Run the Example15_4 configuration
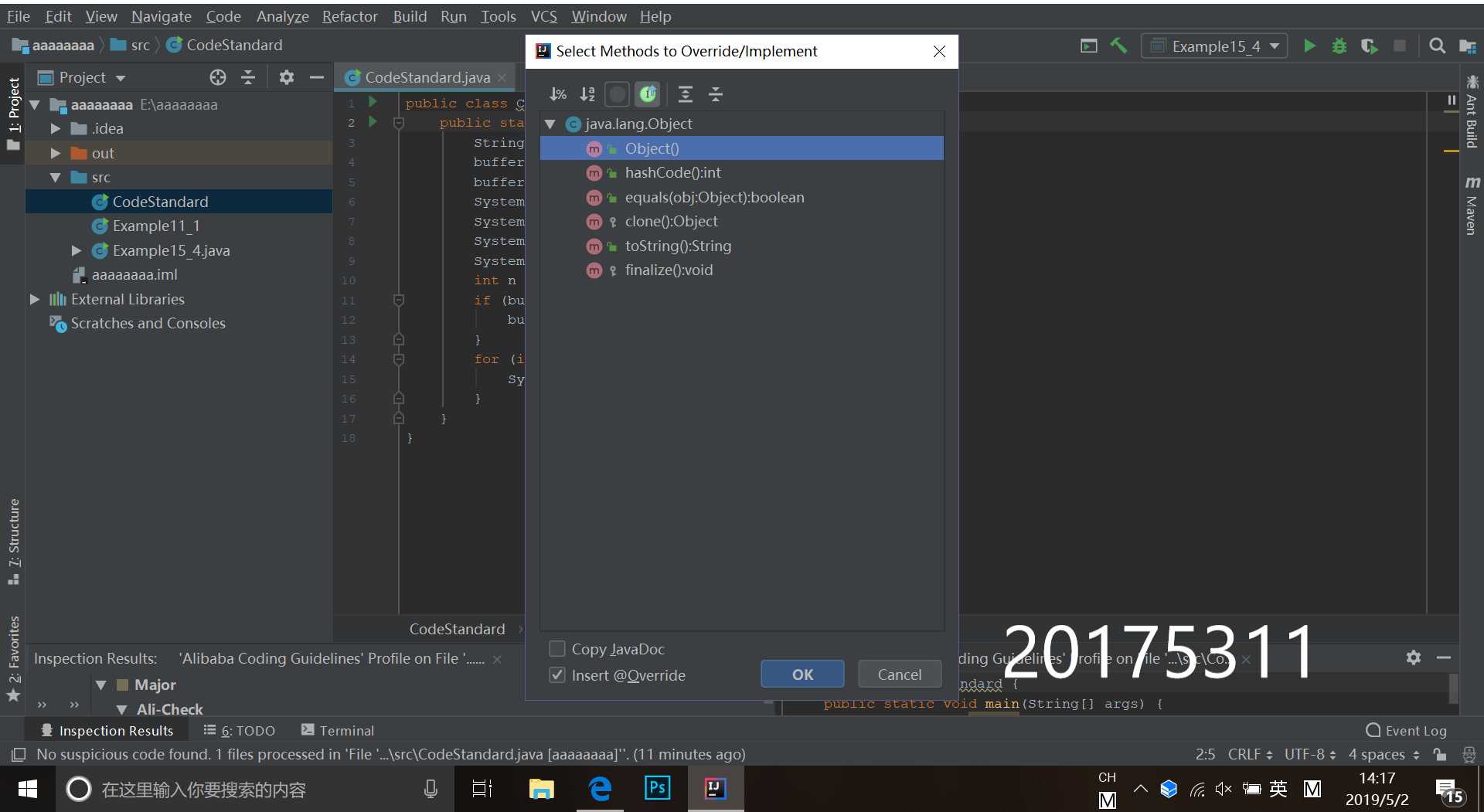This screenshot has width=1484, height=812. click(1309, 46)
